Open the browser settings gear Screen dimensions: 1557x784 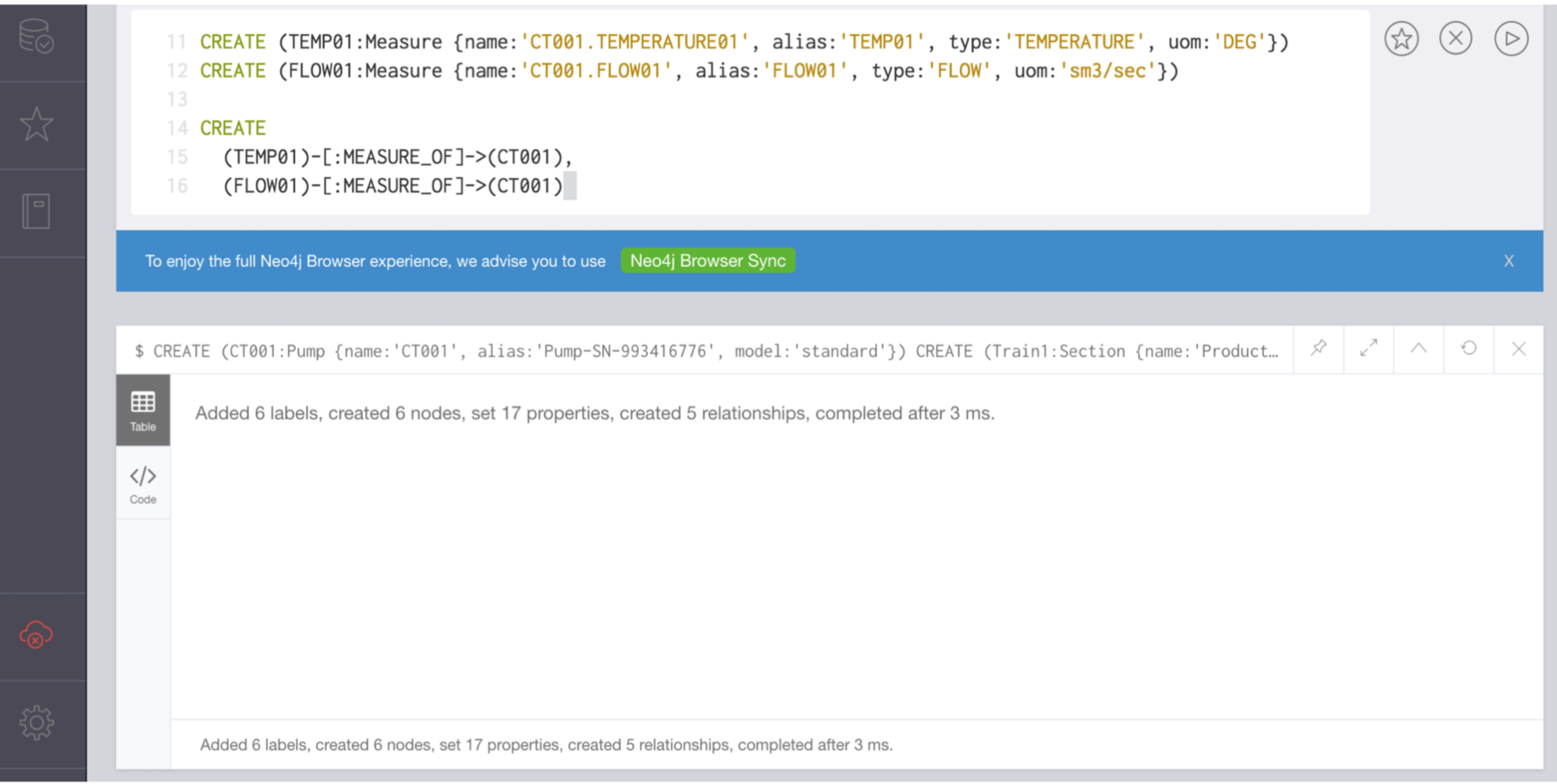click(36, 723)
